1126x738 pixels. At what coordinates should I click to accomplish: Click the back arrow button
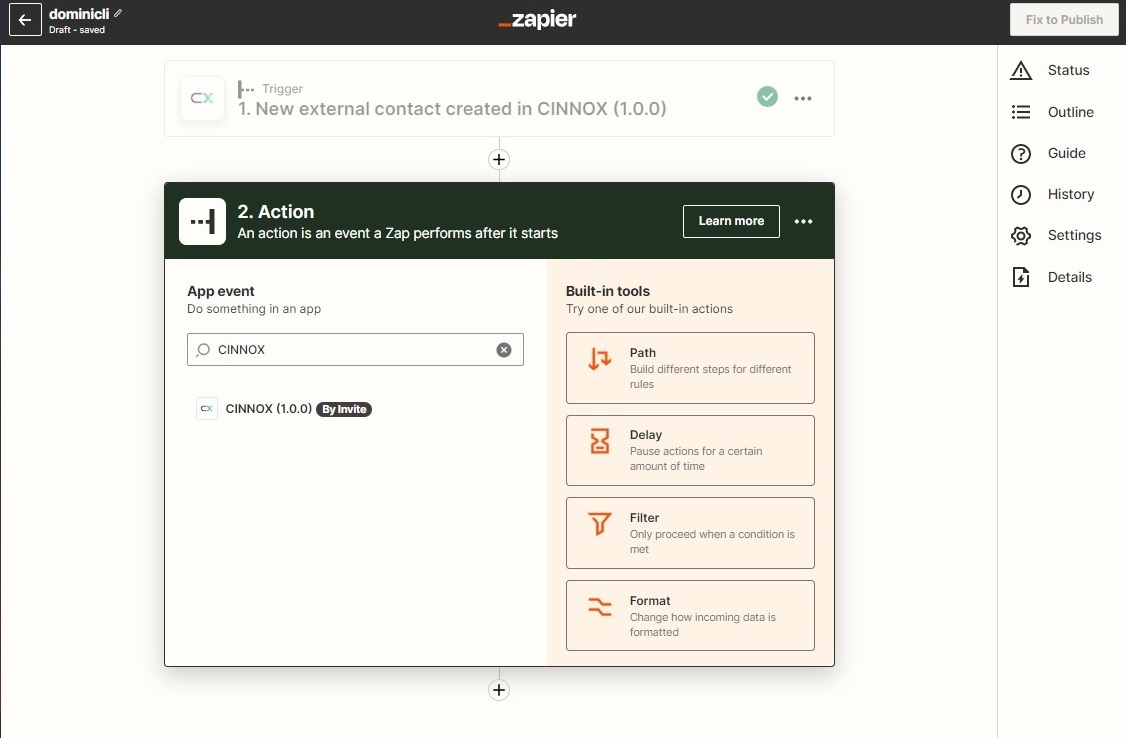pyautogui.click(x=25, y=20)
